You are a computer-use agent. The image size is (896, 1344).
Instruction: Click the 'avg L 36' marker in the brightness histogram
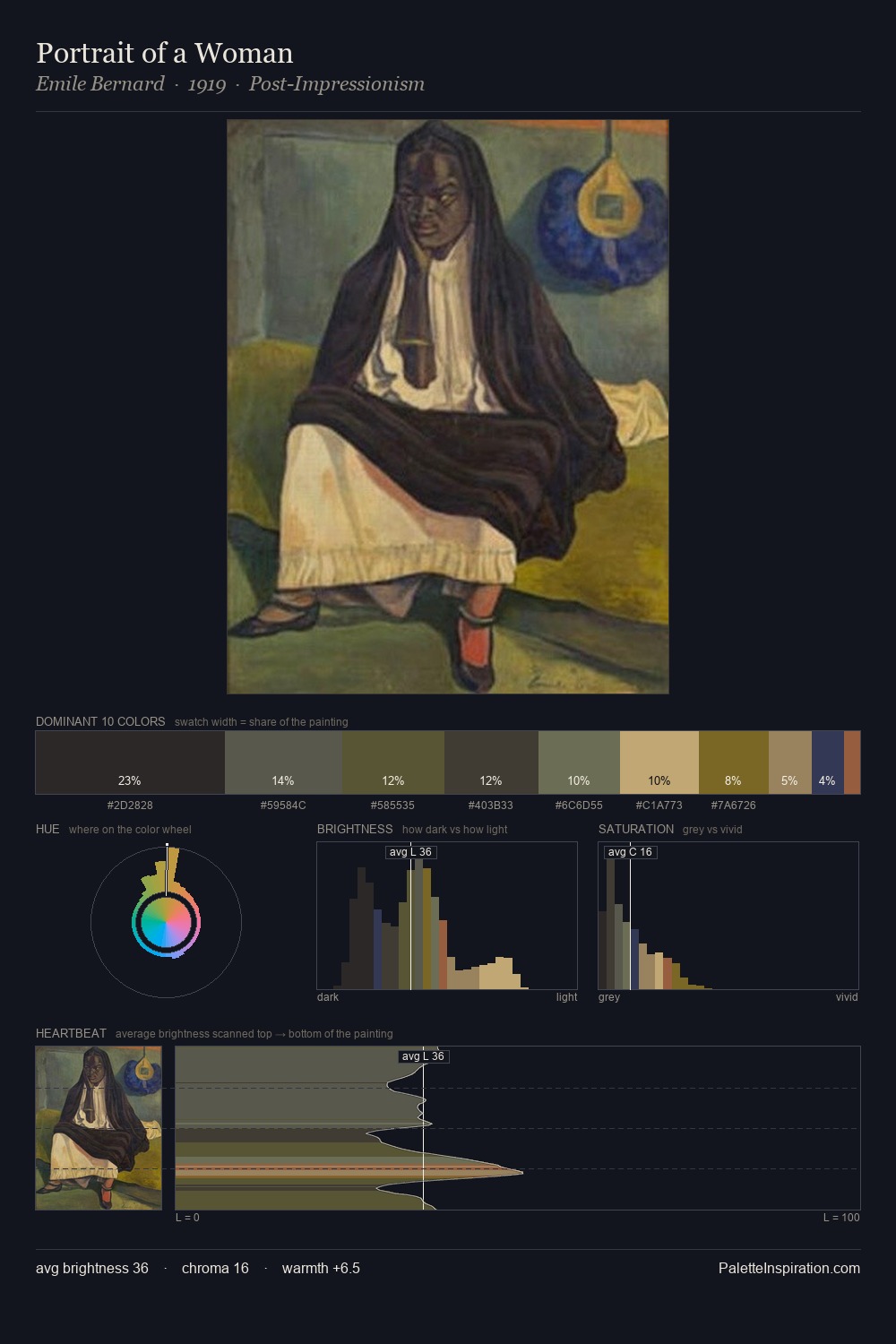click(410, 852)
